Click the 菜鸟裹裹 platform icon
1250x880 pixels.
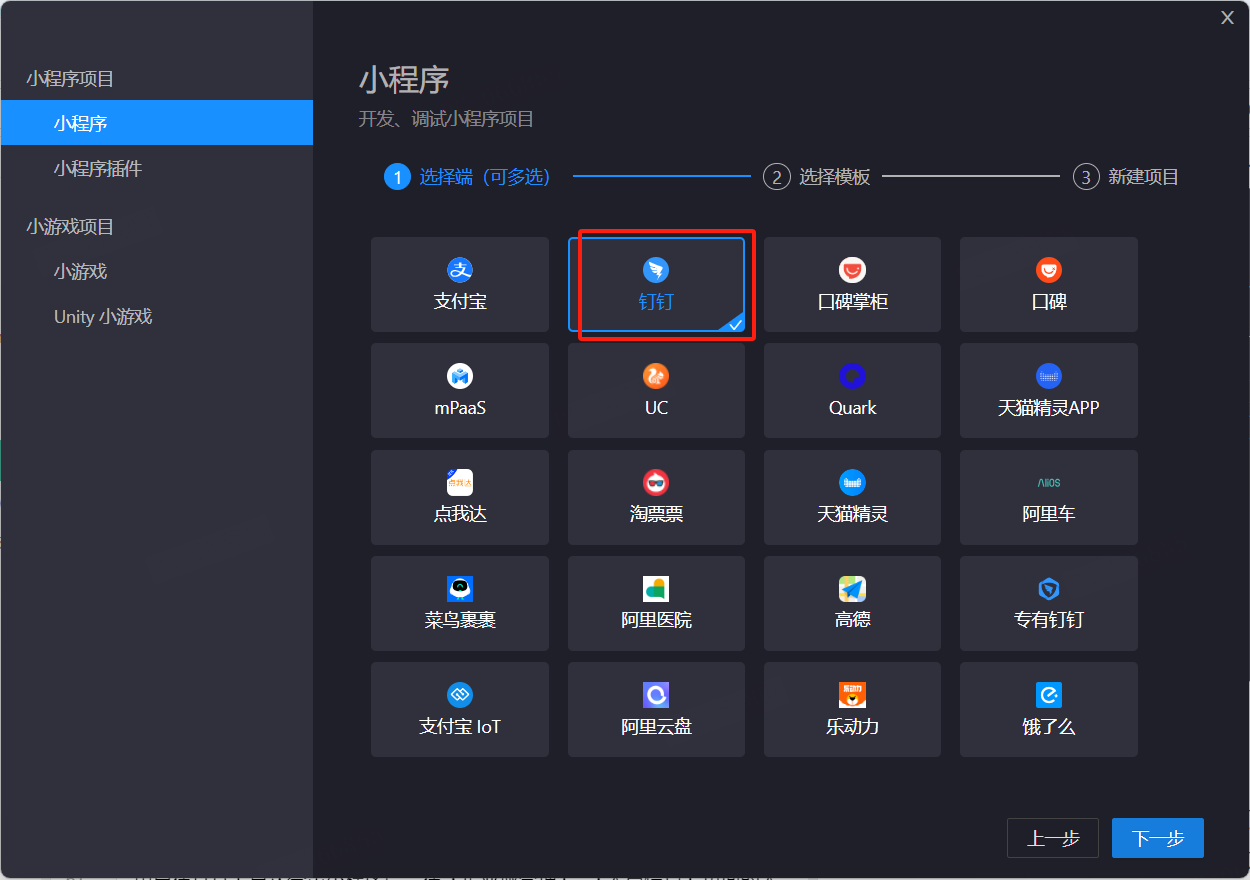click(x=460, y=589)
